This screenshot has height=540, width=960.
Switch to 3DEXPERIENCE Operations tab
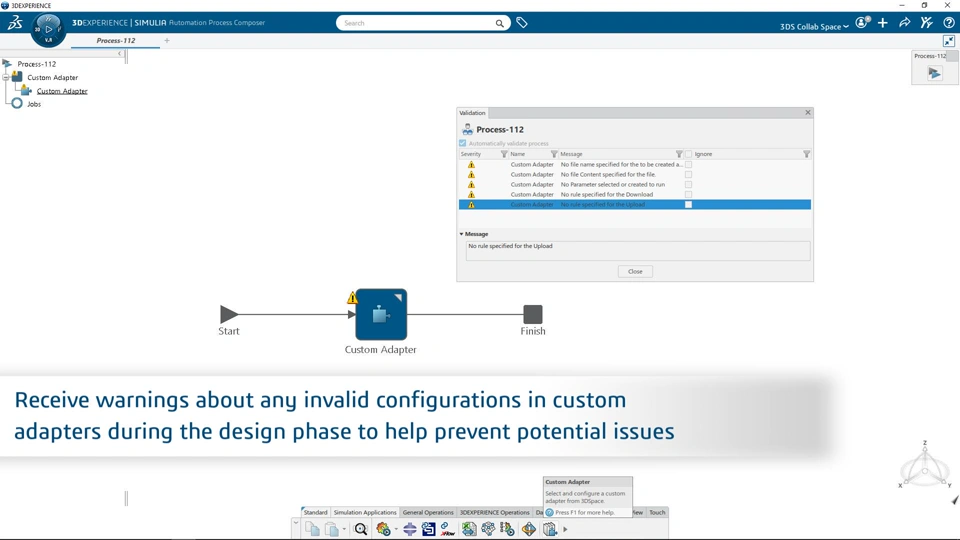(494, 512)
